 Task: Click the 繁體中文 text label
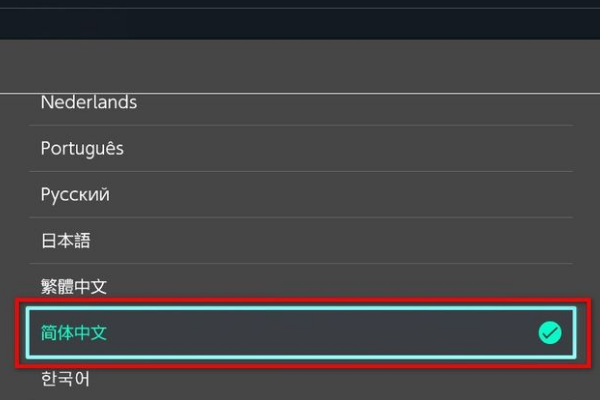(x=73, y=287)
